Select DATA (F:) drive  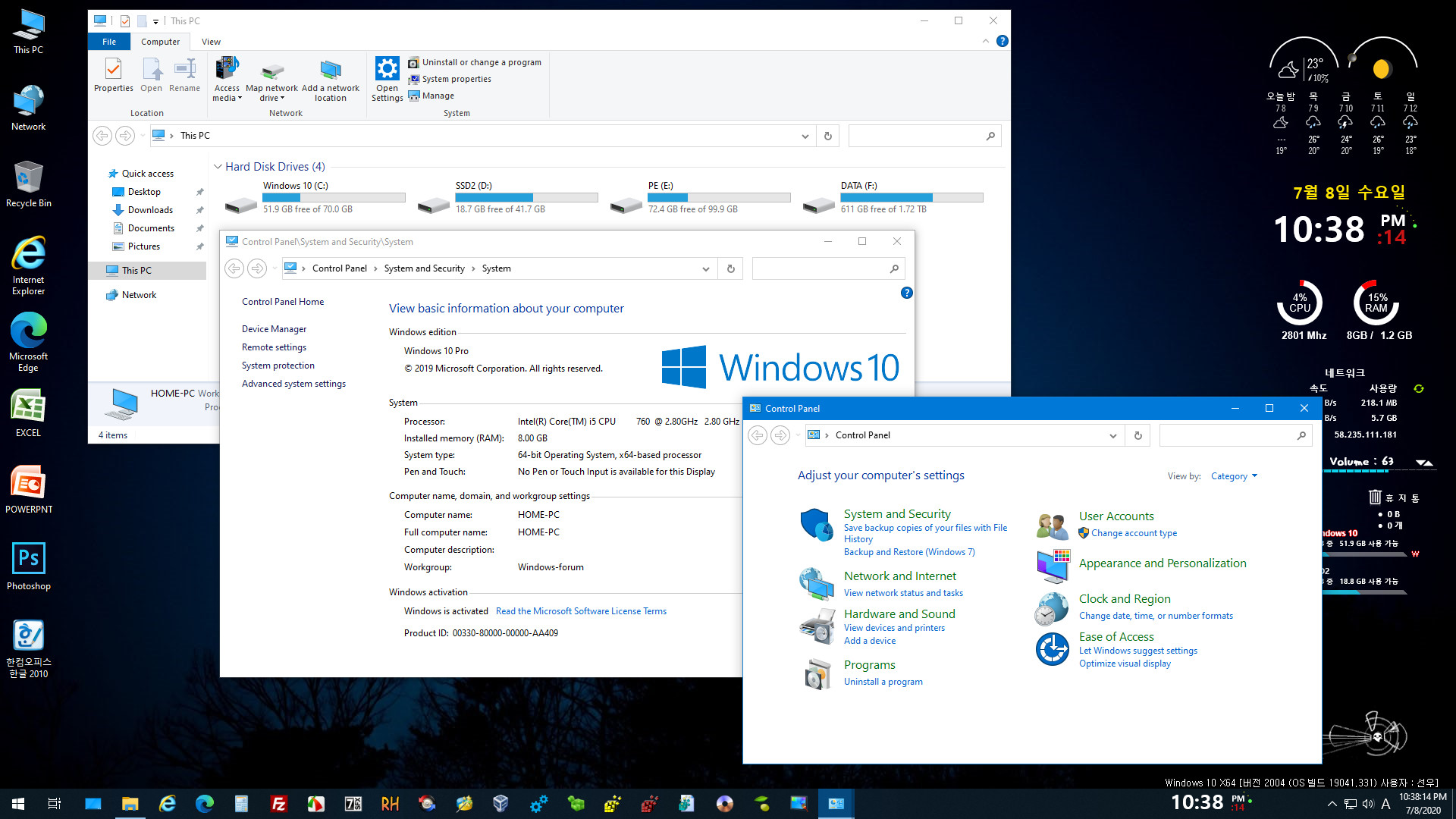click(x=893, y=197)
